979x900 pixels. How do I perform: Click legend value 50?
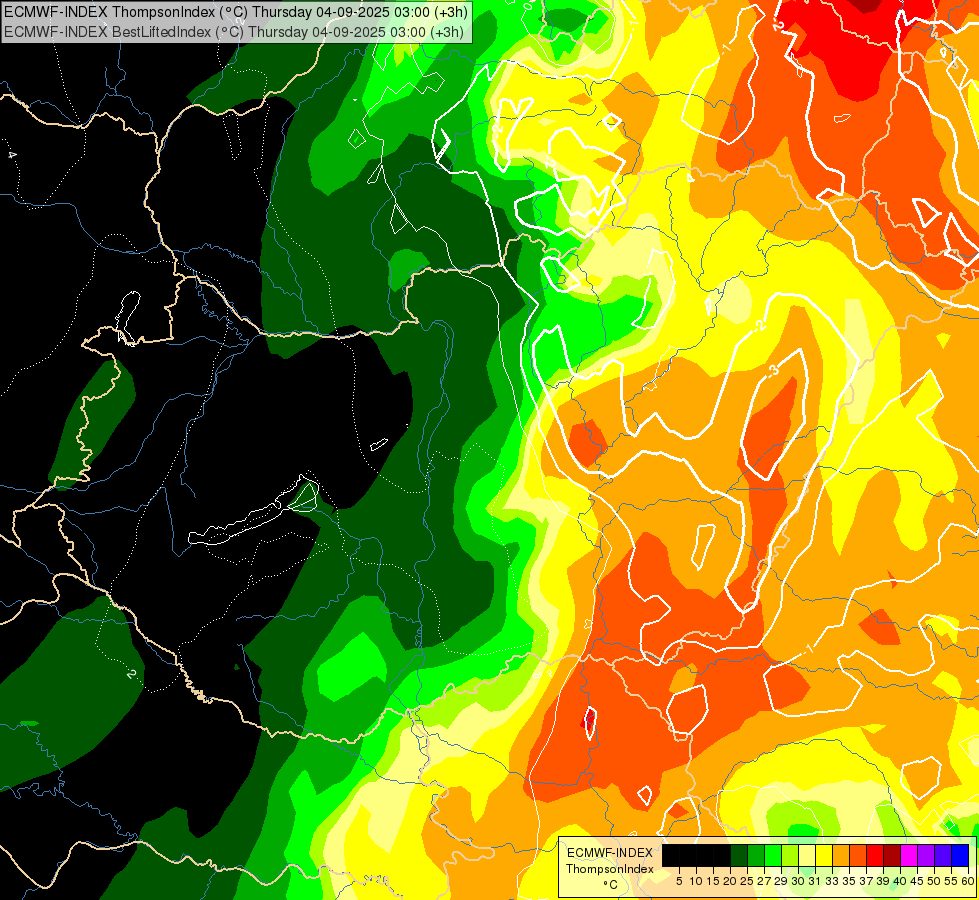[x=933, y=881]
